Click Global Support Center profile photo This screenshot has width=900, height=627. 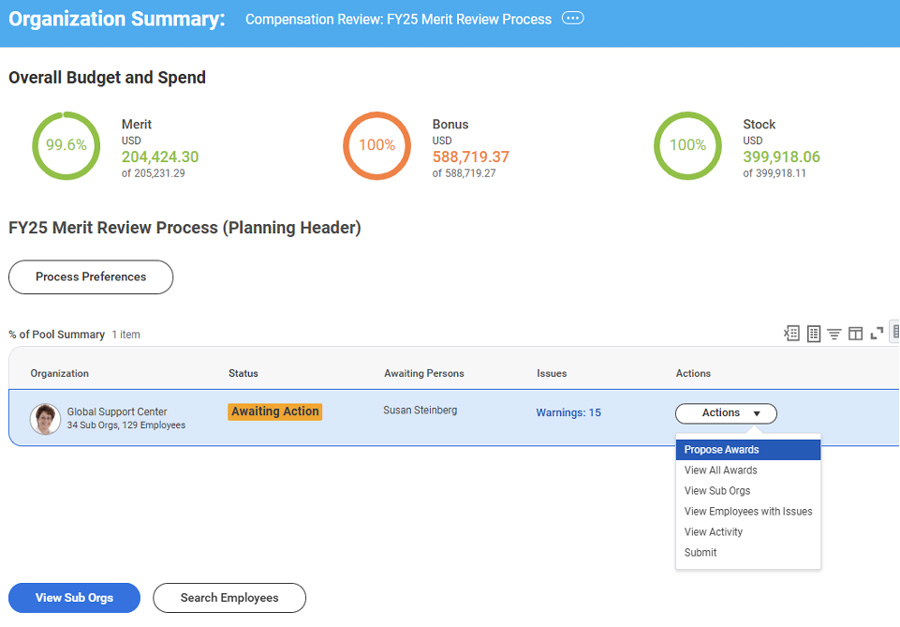pyautogui.click(x=45, y=418)
